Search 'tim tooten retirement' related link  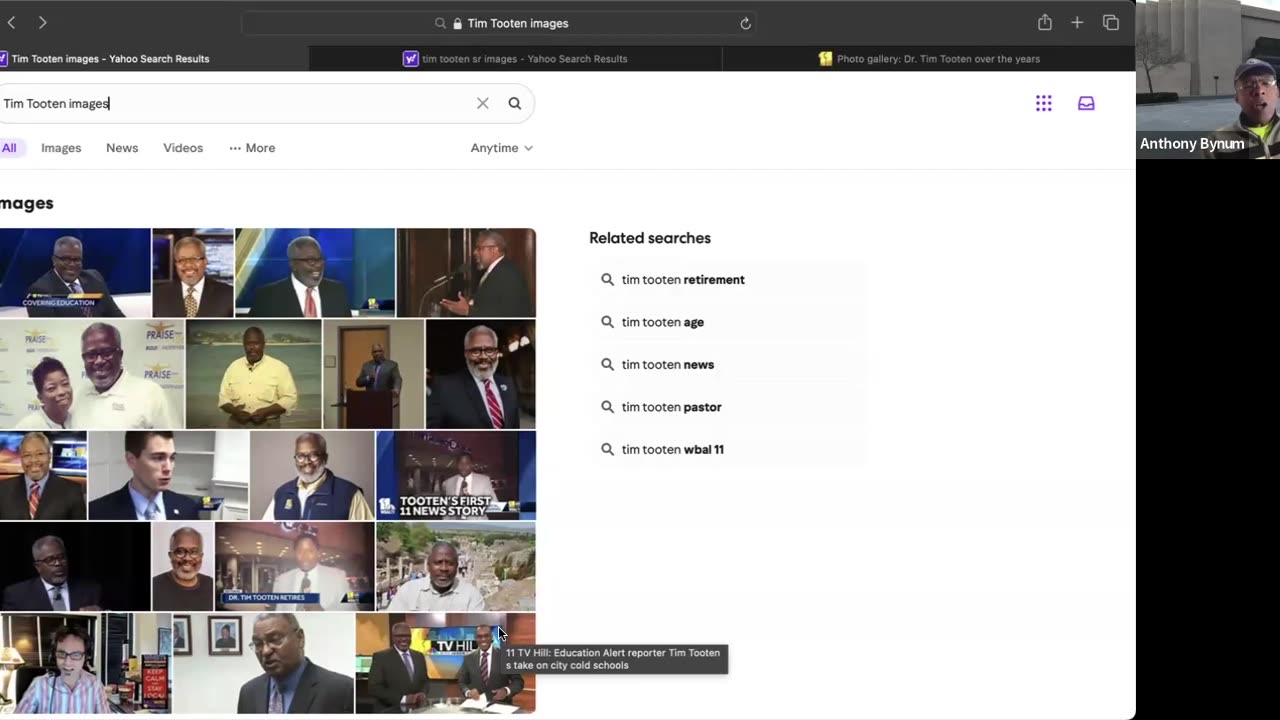click(x=683, y=280)
